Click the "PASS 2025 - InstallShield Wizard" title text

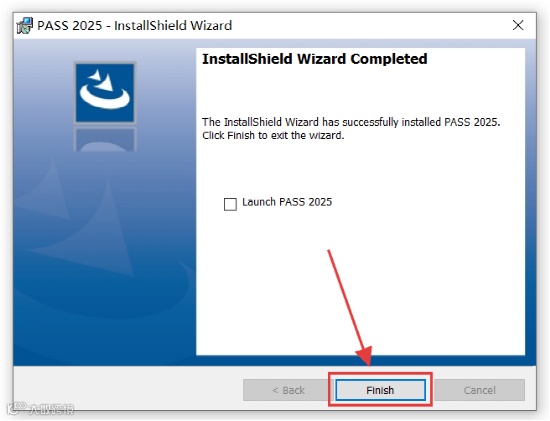[135, 26]
